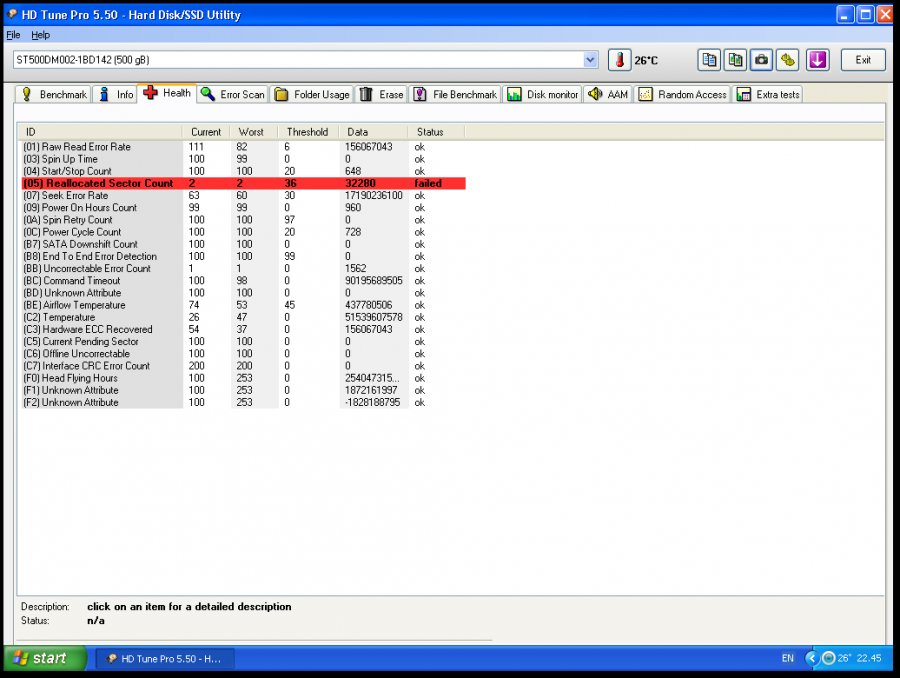Open the Disk monitor tab
The height and width of the screenshot is (678, 900).
coord(544,94)
